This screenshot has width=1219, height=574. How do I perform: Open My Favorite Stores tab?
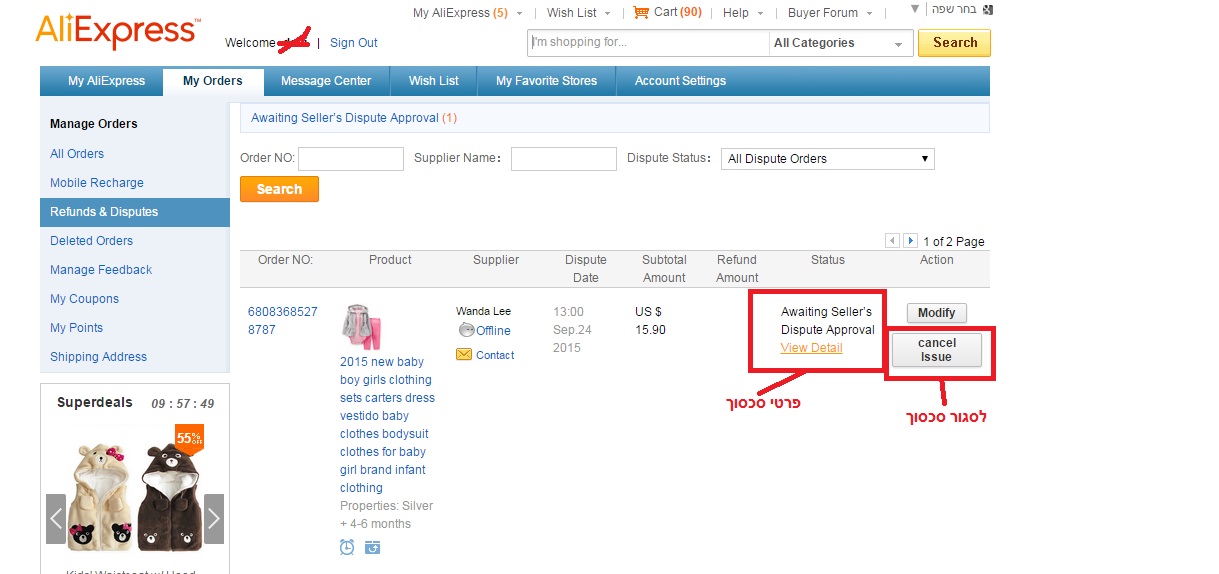coord(546,81)
